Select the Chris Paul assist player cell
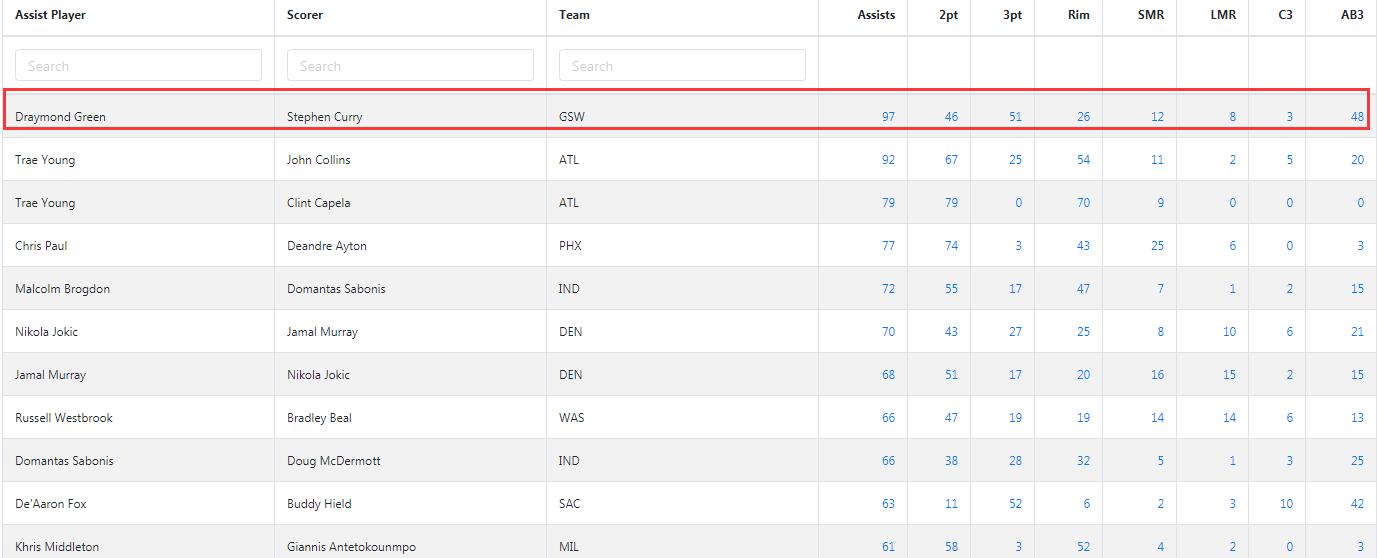The image size is (1377, 558). [138, 246]
